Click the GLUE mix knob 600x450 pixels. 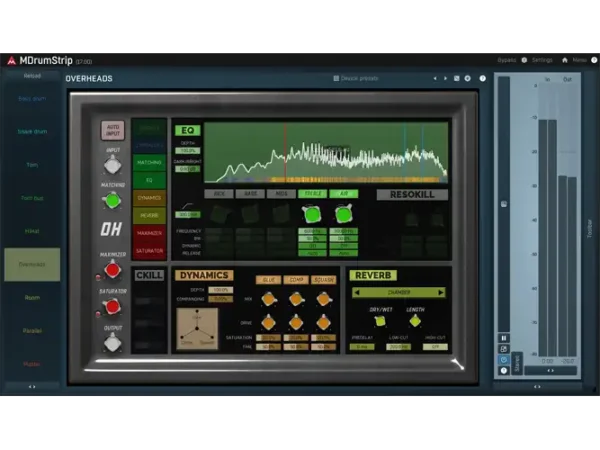(269, 299)
